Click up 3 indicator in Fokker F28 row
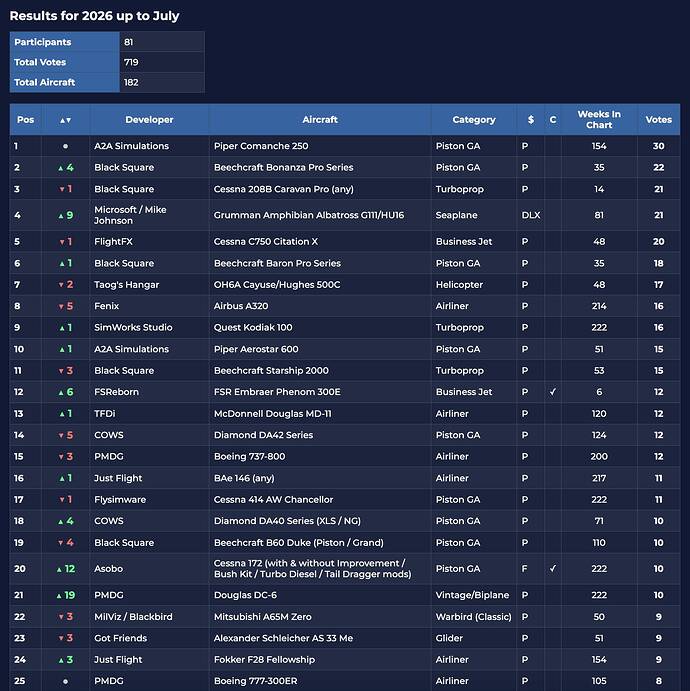 66,660
